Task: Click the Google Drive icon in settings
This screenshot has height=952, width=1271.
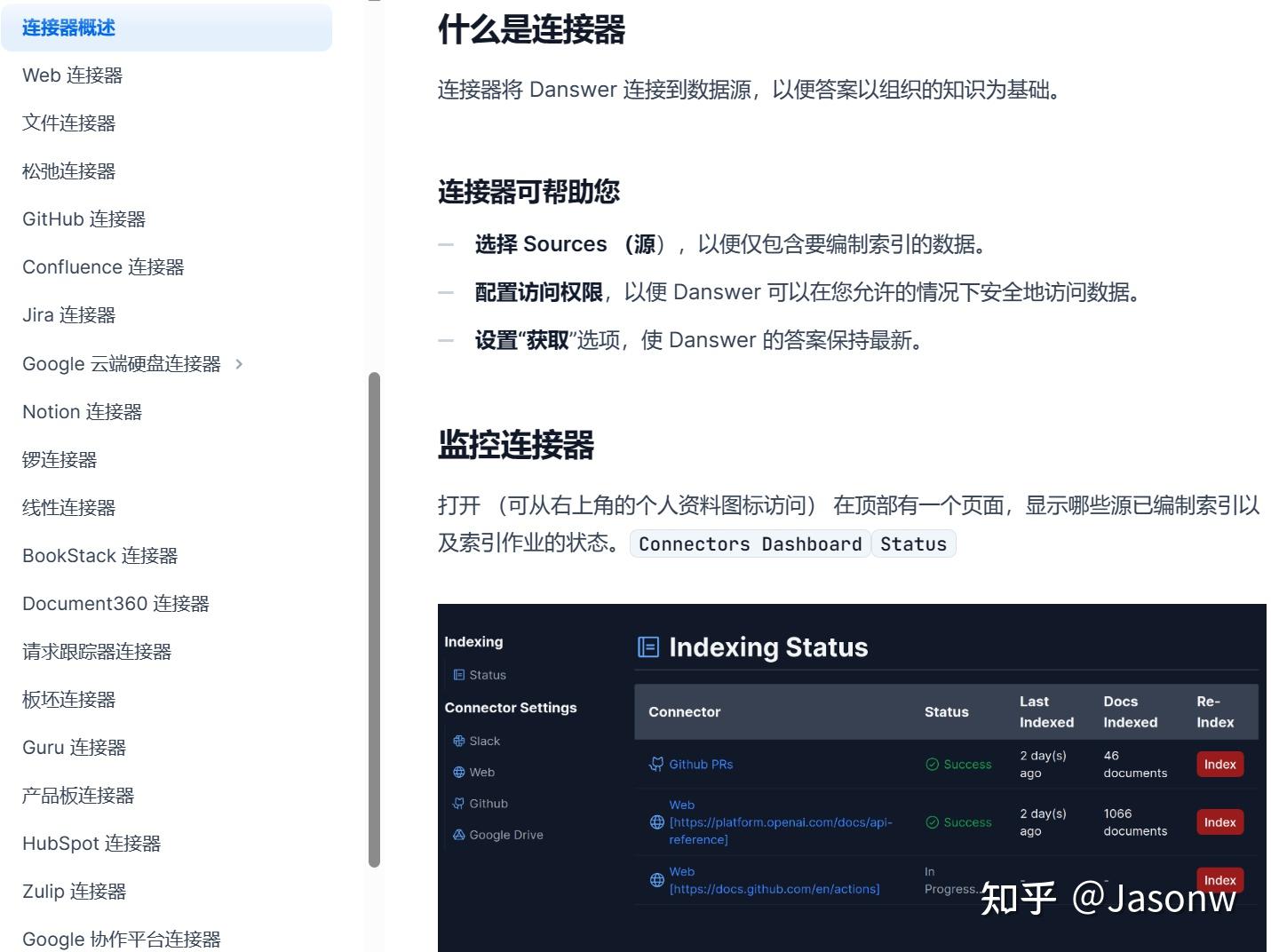Action: [459, 835]
